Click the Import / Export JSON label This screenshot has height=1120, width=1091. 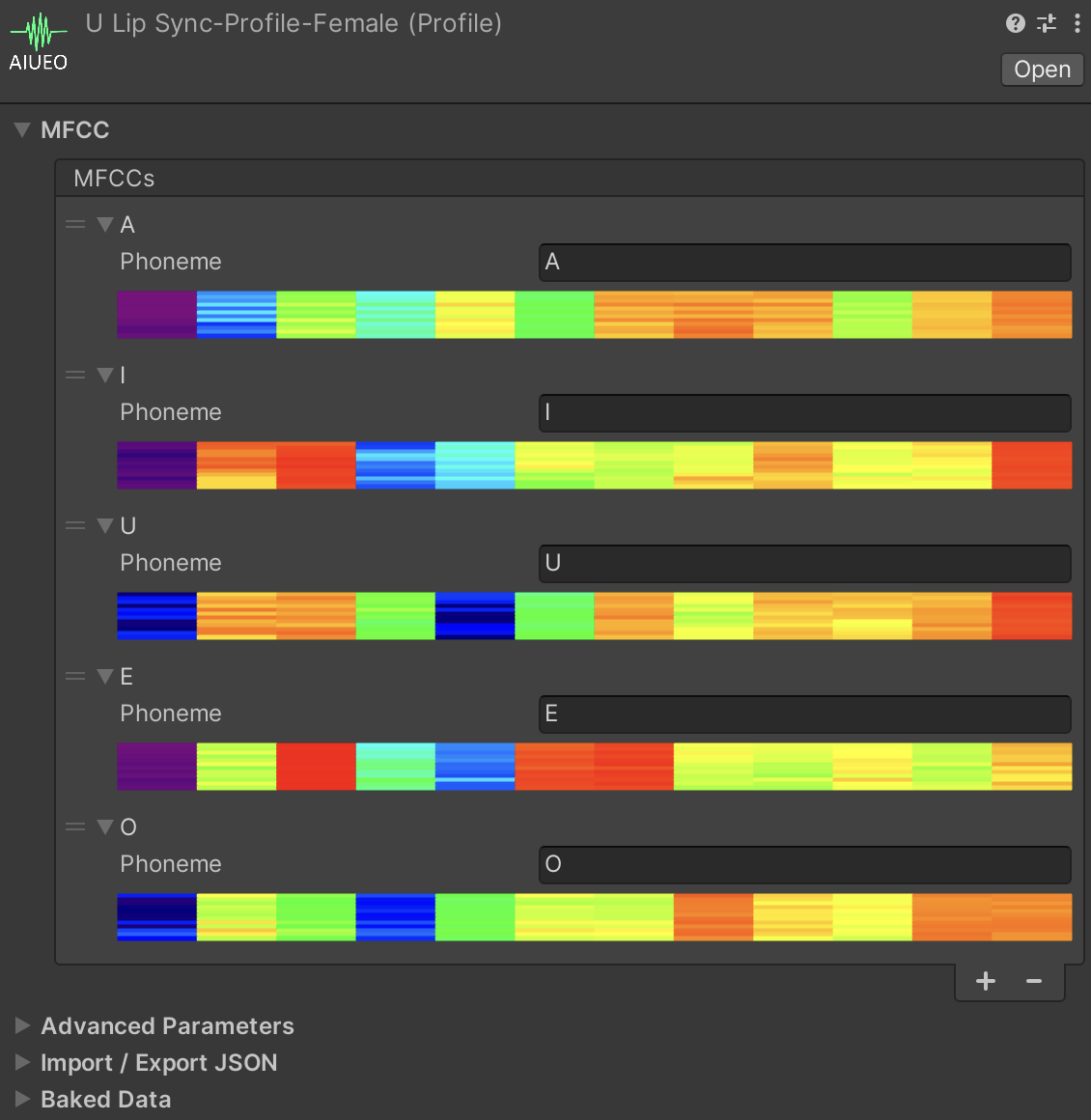pos(158,1062)
